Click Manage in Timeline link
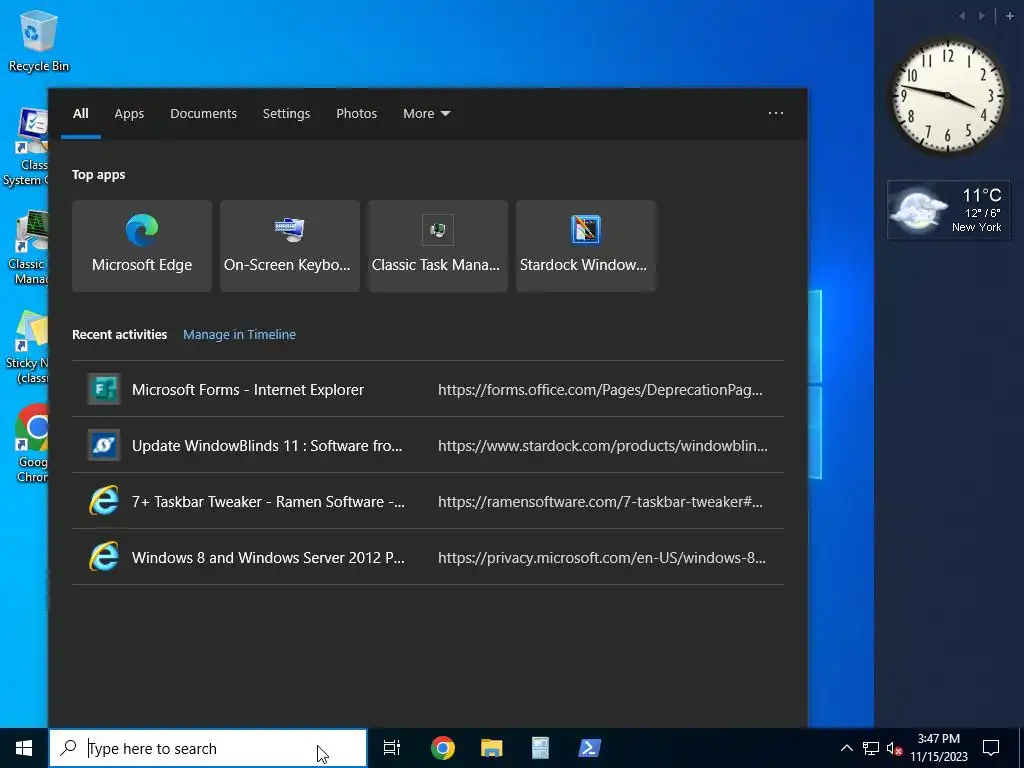 [x=239, y=334]
